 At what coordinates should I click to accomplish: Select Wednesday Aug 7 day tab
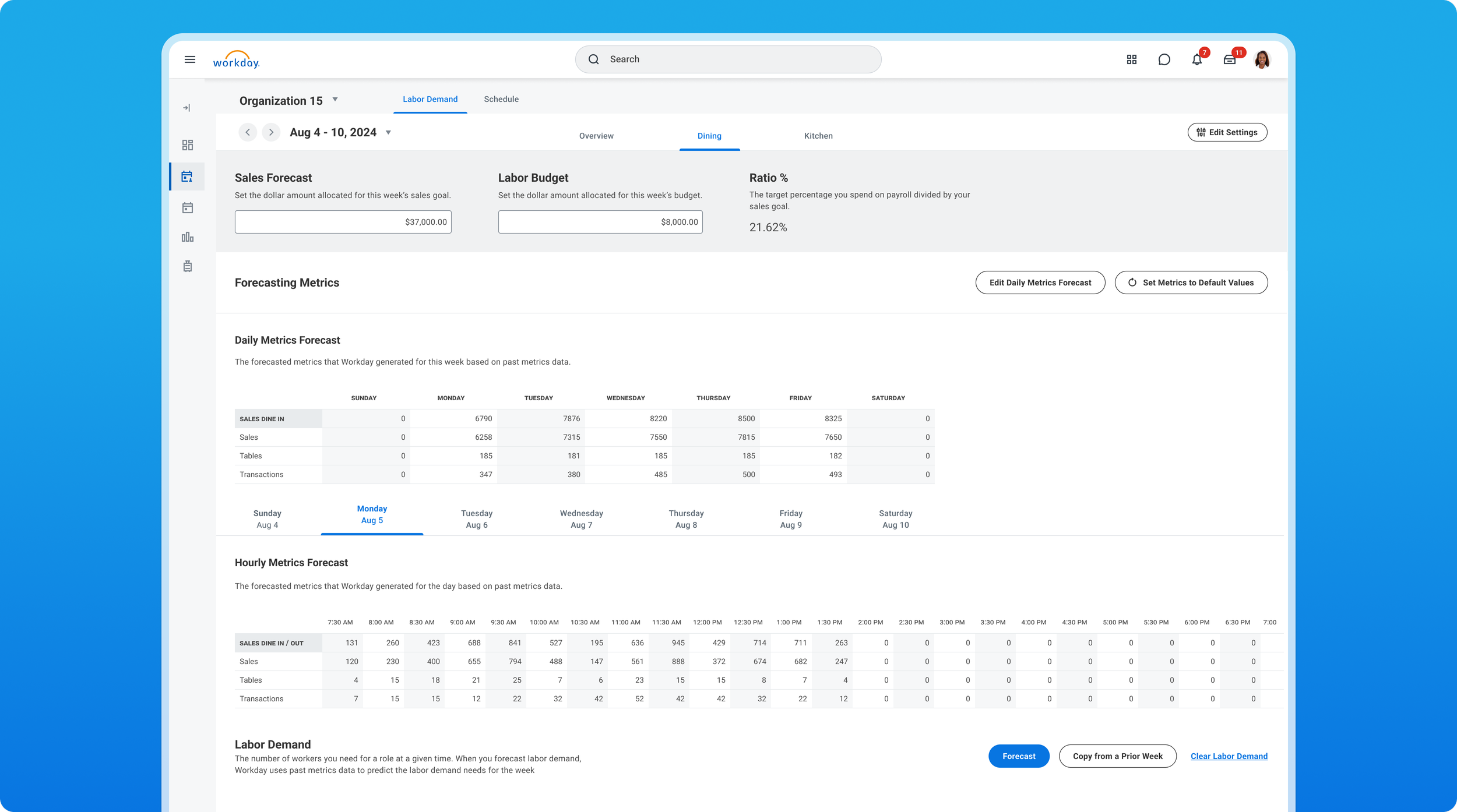click(x=581, y=518)
